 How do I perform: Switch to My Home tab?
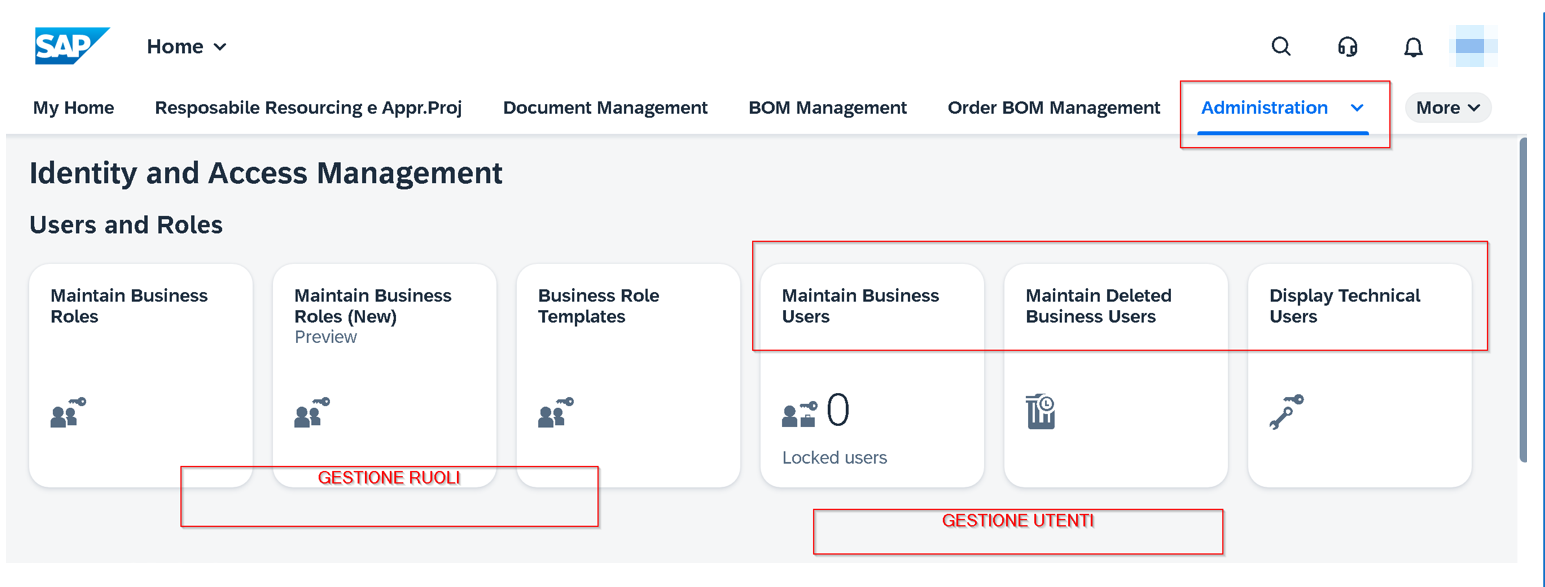coord(73,108)
